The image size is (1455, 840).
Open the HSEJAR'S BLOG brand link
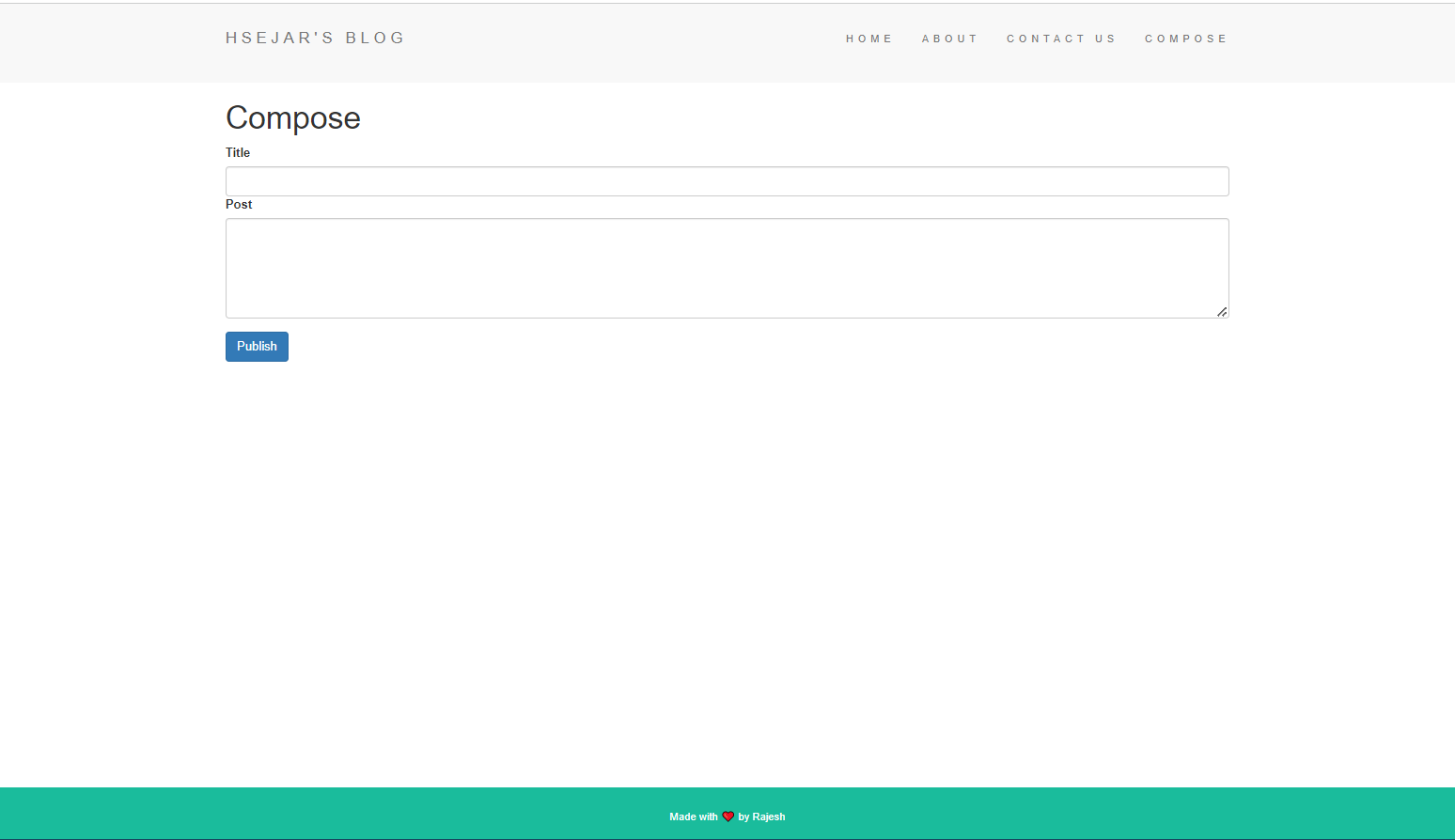click(x=315, y=39)
